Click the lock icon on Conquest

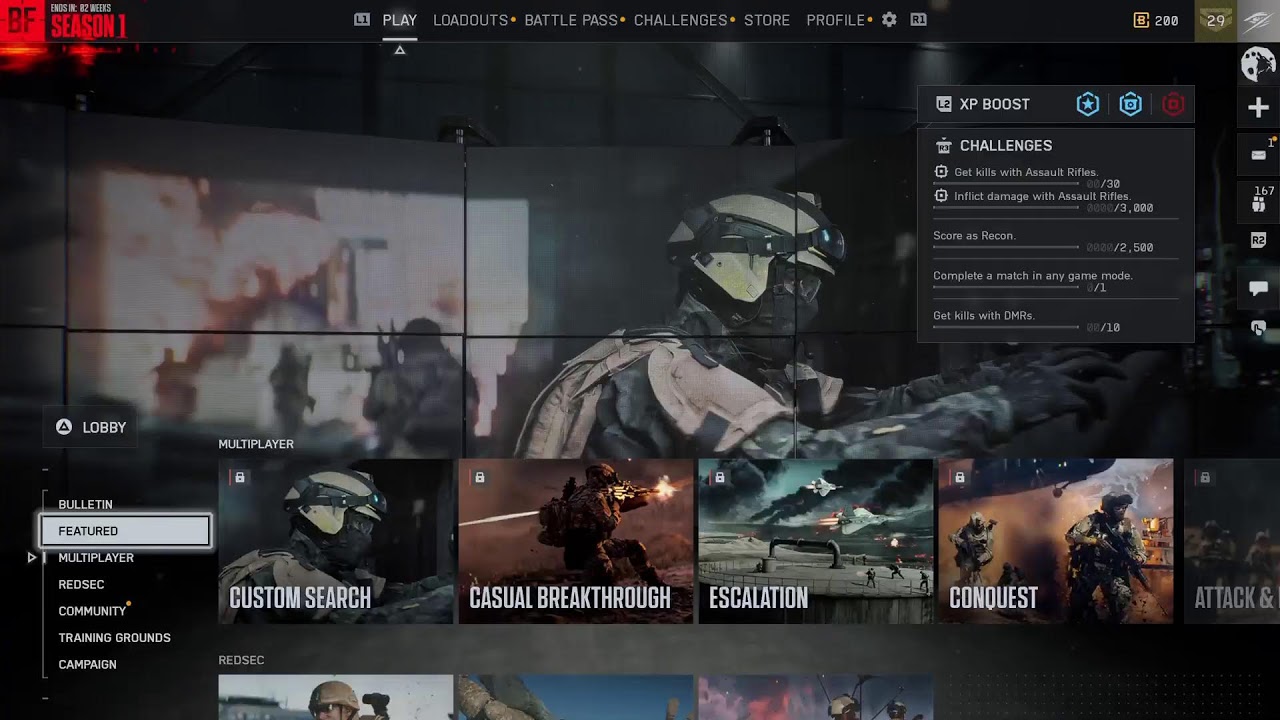[x=959, y=478]
